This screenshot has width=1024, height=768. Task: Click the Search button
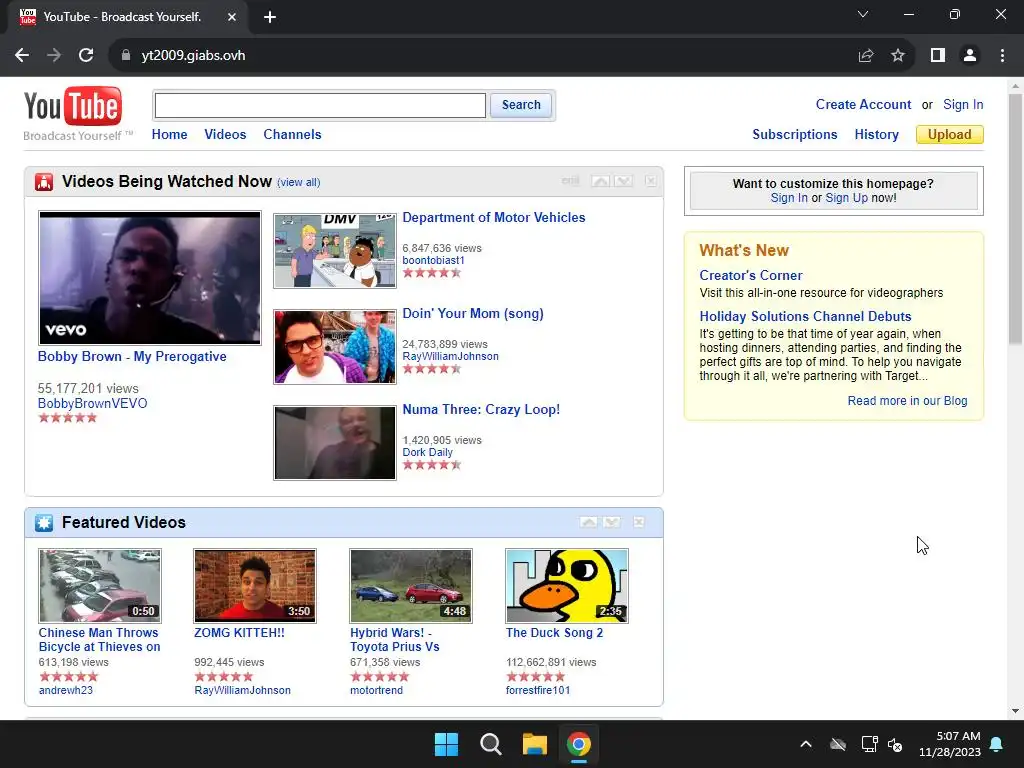[521, 105]
